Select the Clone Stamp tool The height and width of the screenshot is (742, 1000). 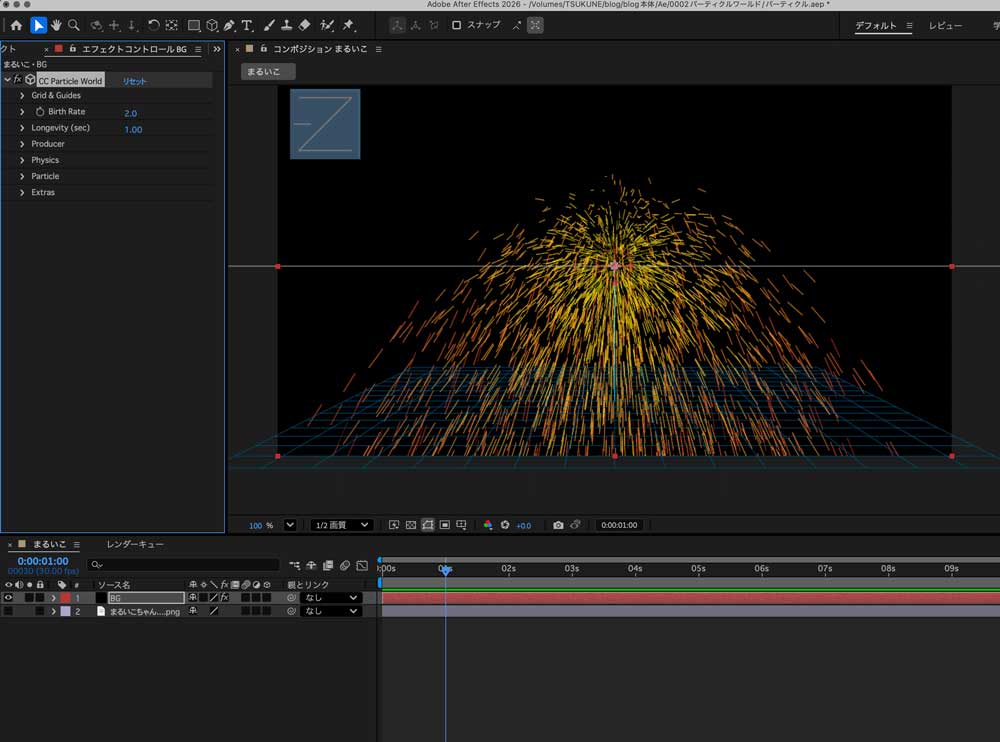coord(286,25)
